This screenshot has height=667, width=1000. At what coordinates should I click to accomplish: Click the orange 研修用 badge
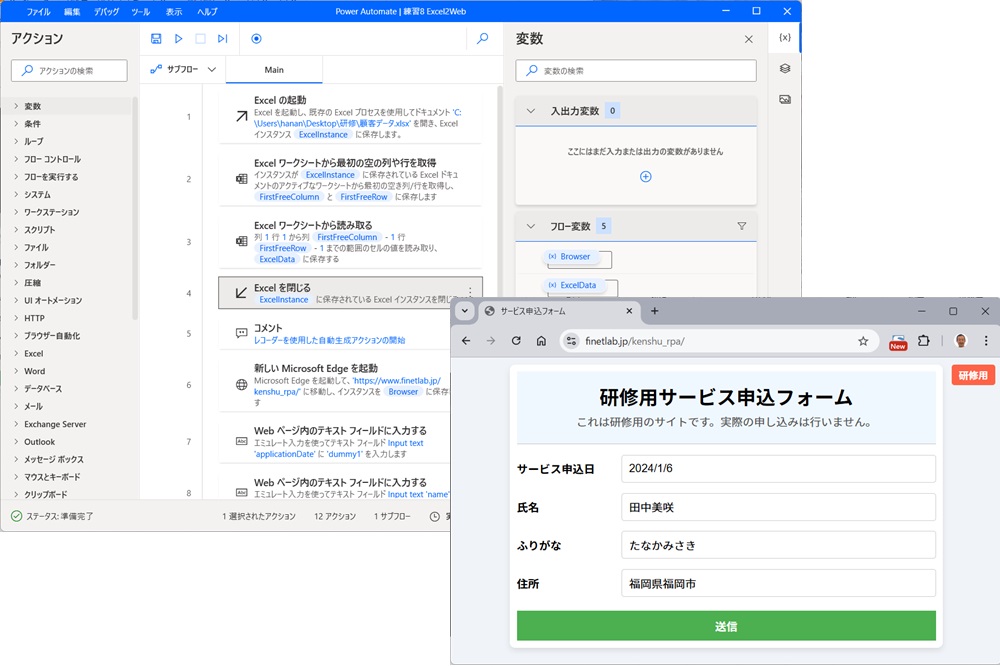click(x=973, y=376)
